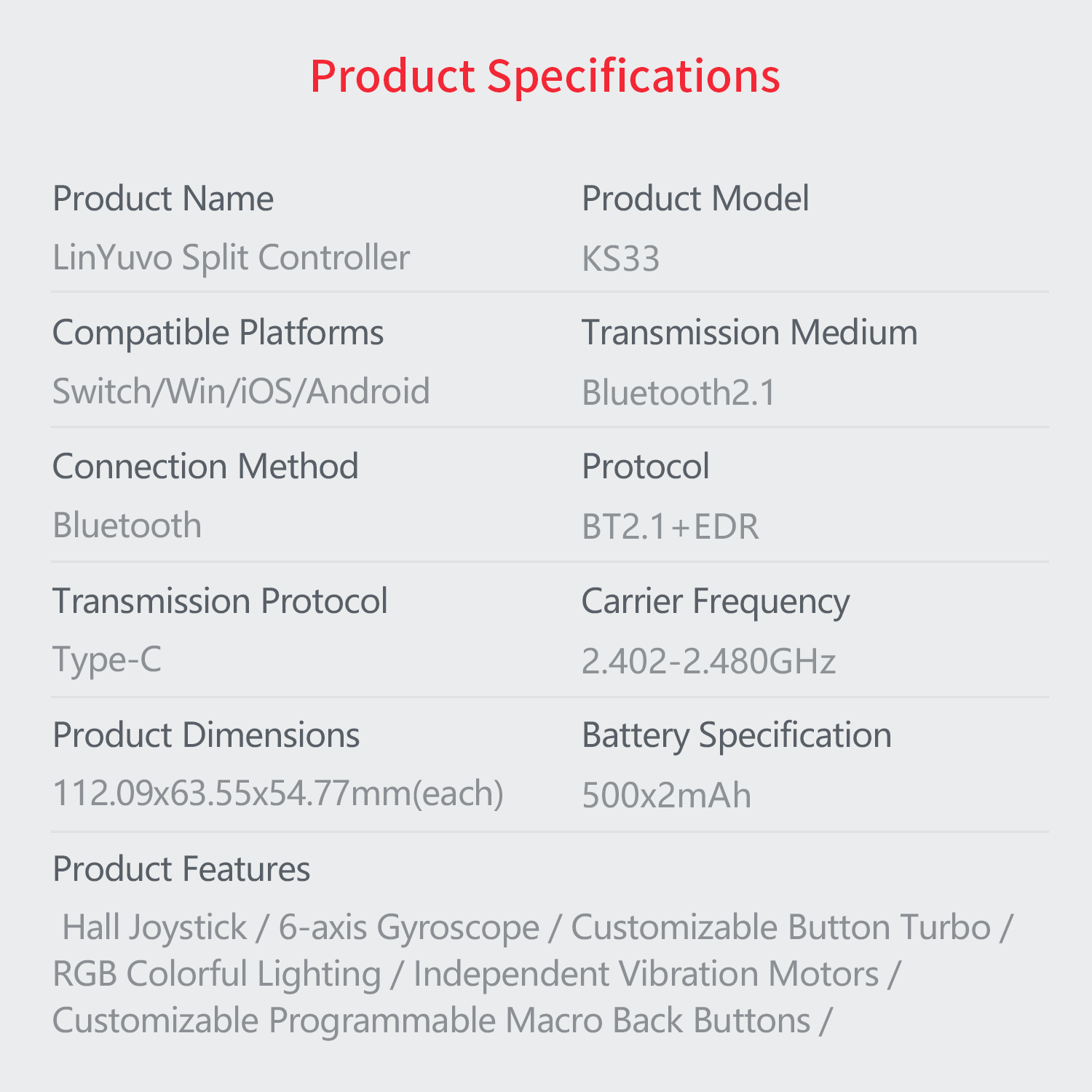Select the Type-C value

(107, 660)
